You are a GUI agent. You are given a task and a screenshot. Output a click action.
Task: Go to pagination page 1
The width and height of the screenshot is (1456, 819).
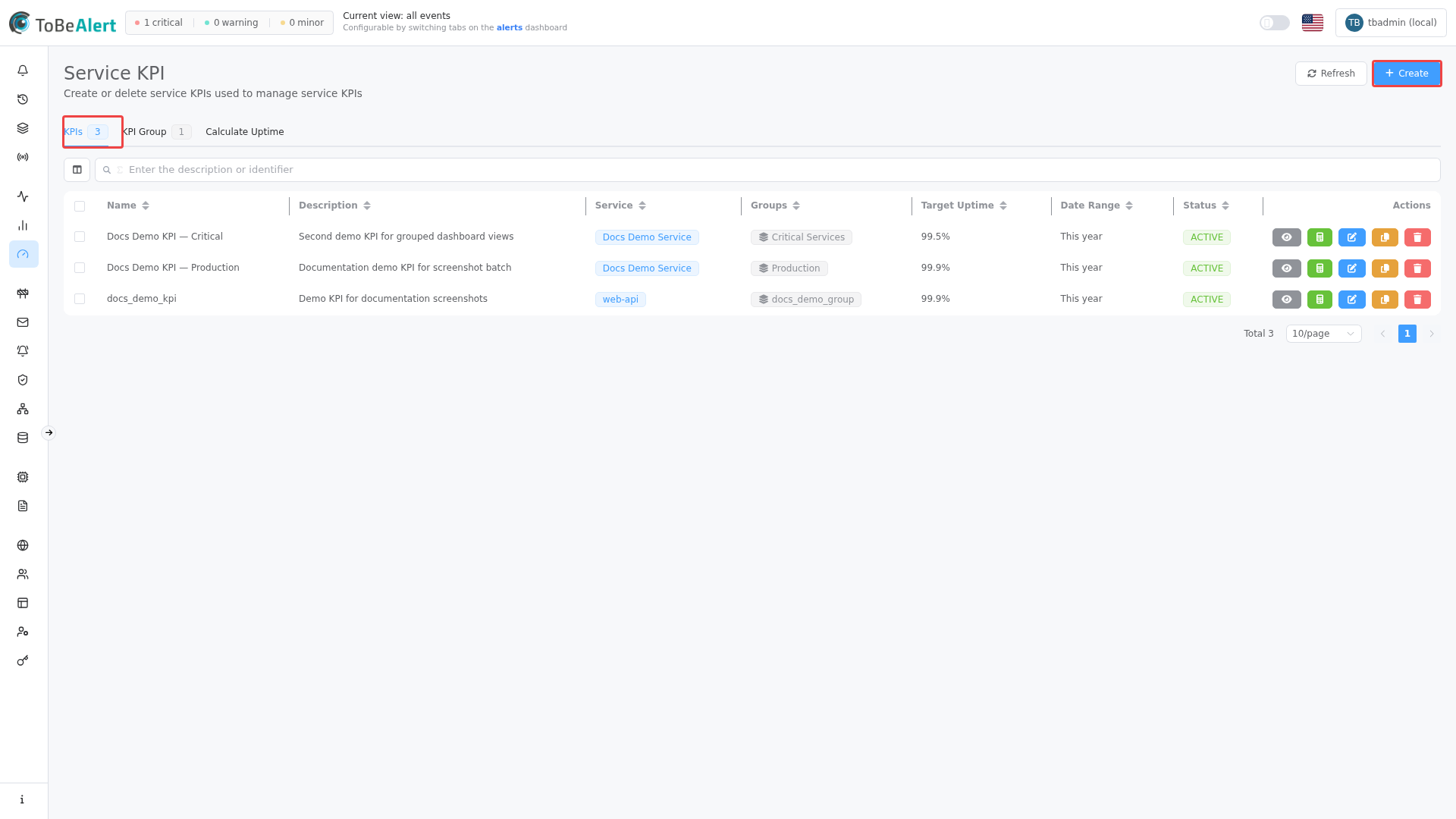click(1407, 334)
